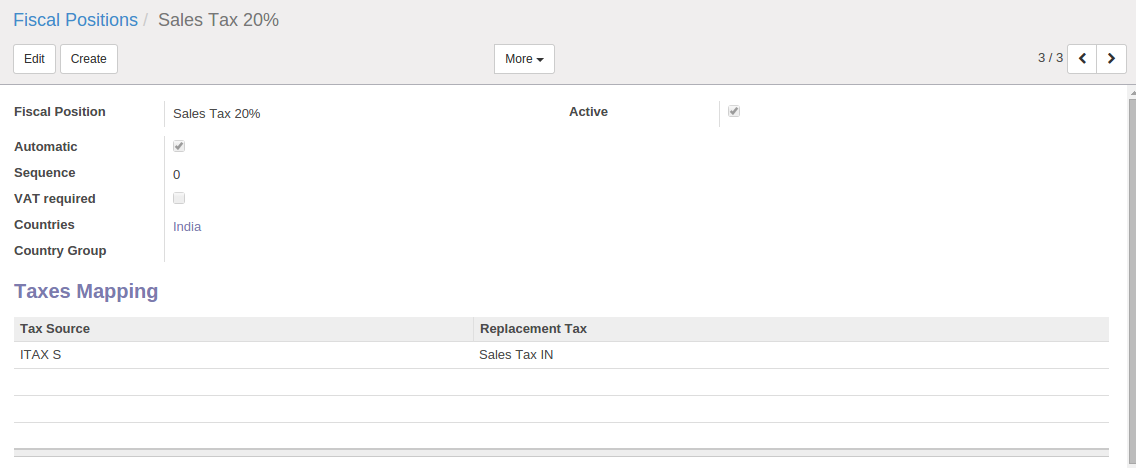Toggle the VAT required checkbox
Screen dimensions: 1136x468
pyautogui.click(x=179, y=198)
